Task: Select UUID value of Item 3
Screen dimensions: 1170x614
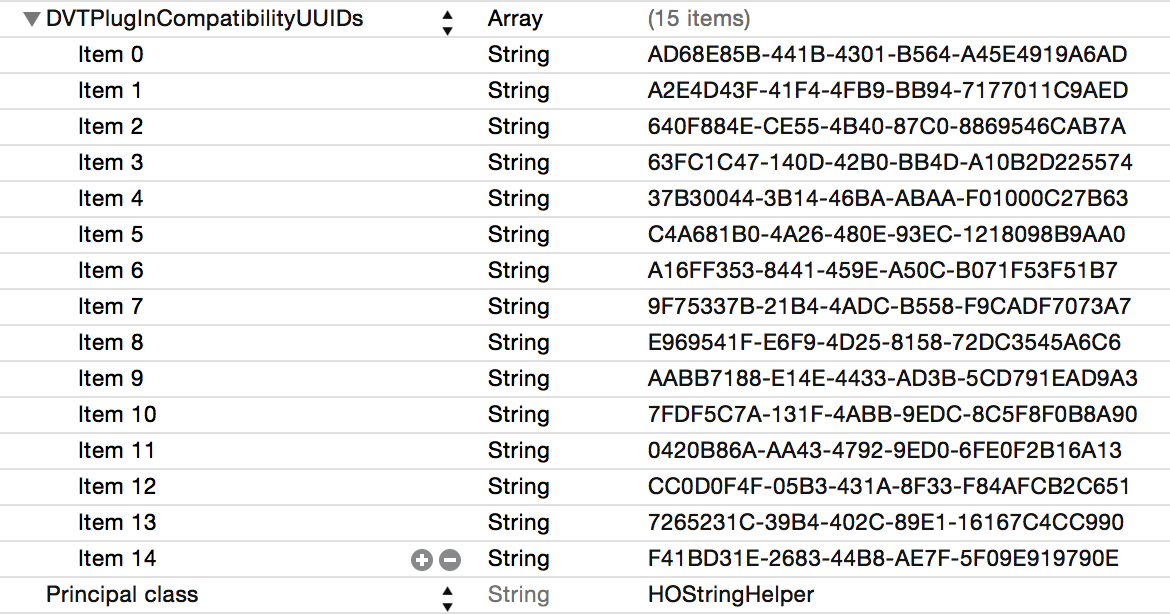Action: [890, 163]
